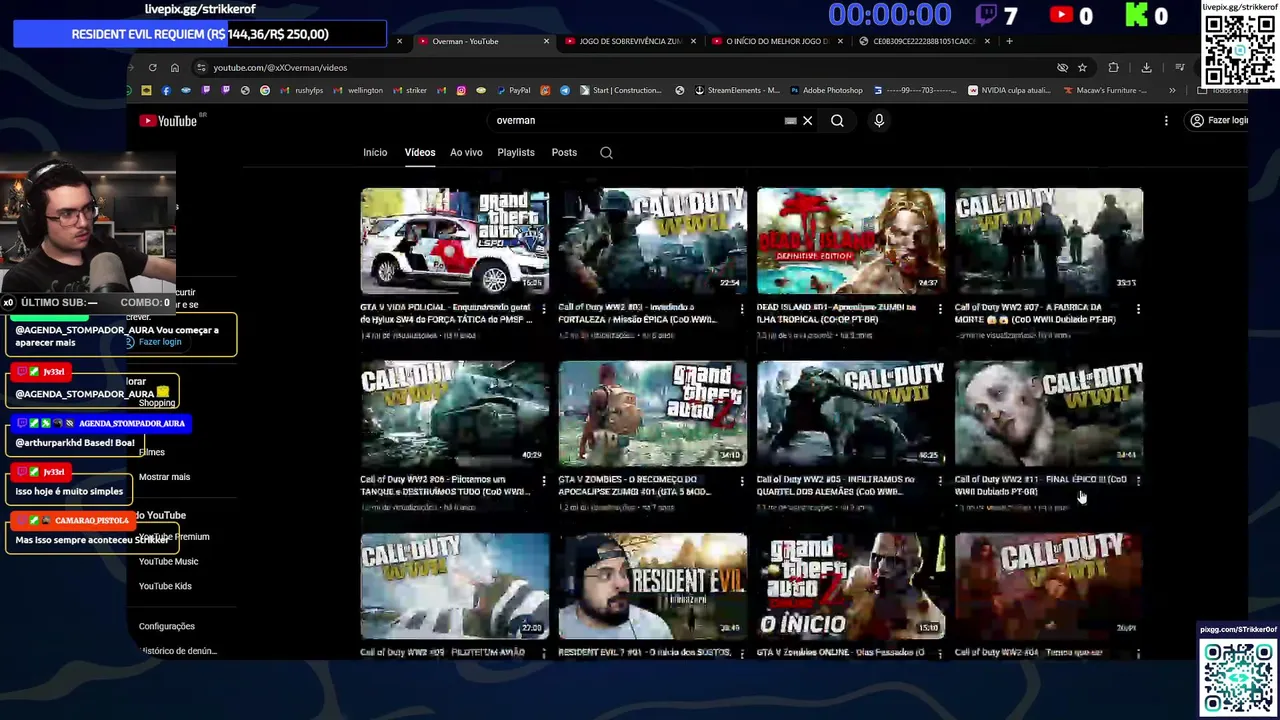Screen dimensions: 1280x720
Task: Open the PayPal bookmark
Action: [514, 90]
